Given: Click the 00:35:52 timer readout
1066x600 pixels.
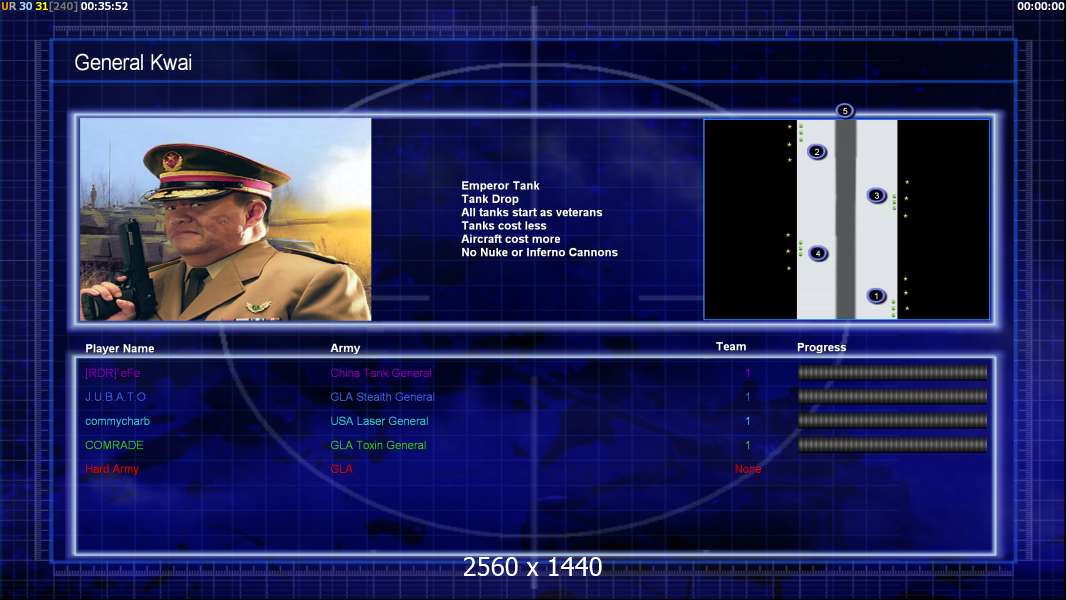Looking at the screenshot, I should click(x=104, y=6).
